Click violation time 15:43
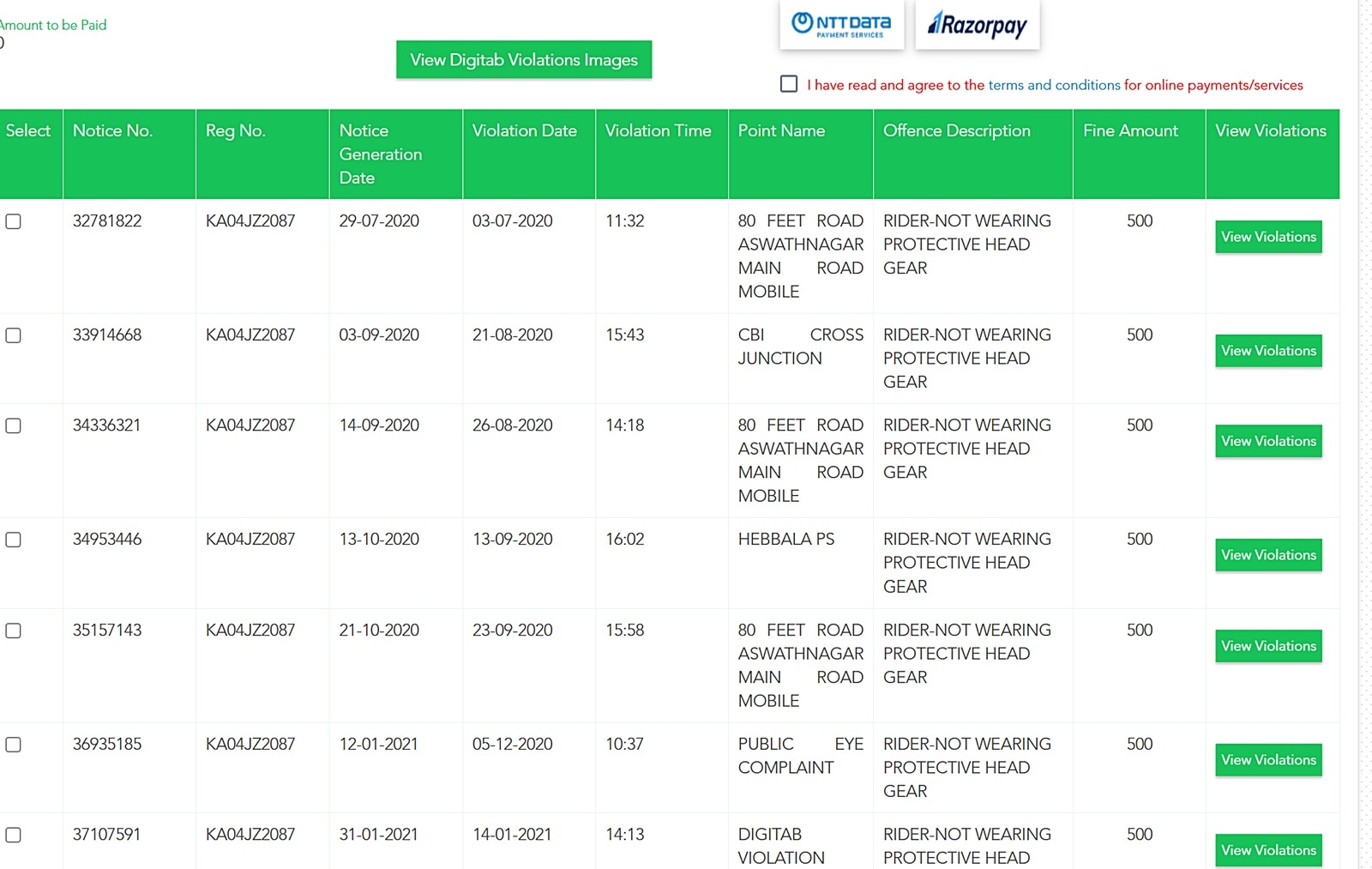 pos(624,335)
